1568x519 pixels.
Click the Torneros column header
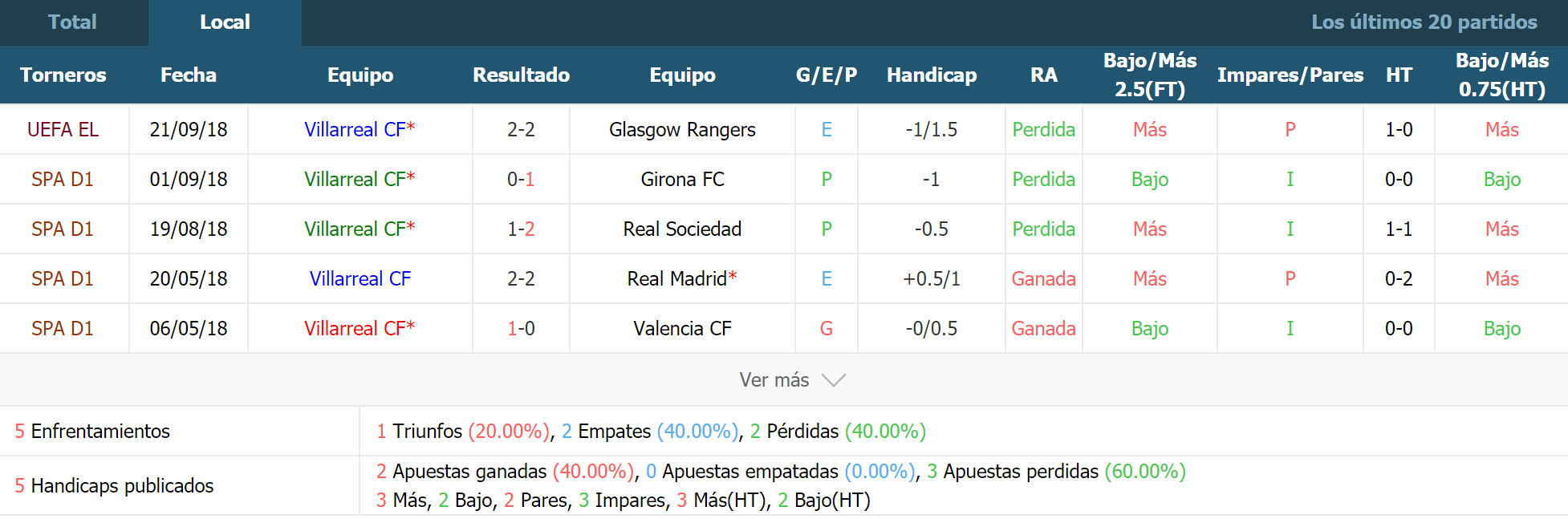[63, 75]
